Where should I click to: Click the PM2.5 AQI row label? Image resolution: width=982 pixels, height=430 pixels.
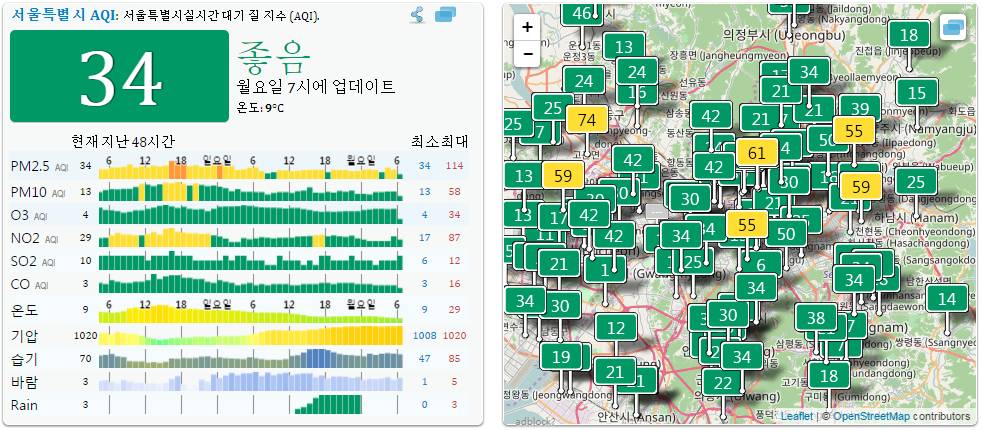click(x=39, y=166)
